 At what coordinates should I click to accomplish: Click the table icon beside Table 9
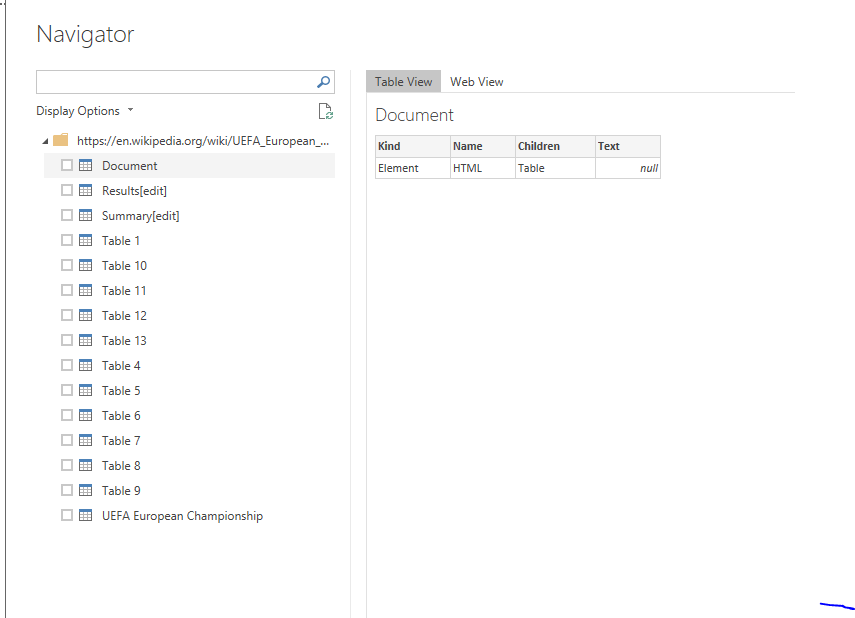click(x=86, y=490)
